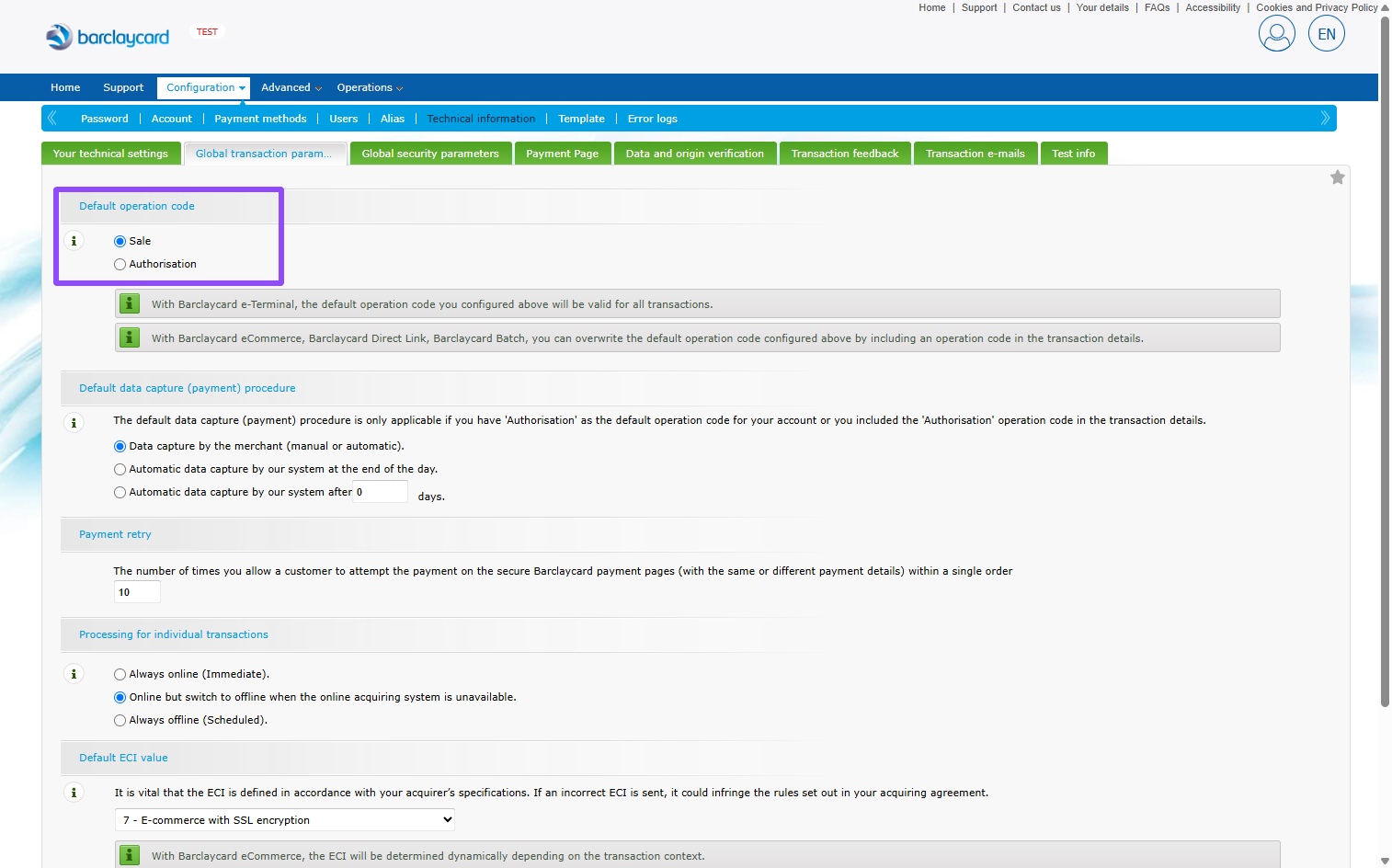Open Your technical settings tab

click(110, 154)
